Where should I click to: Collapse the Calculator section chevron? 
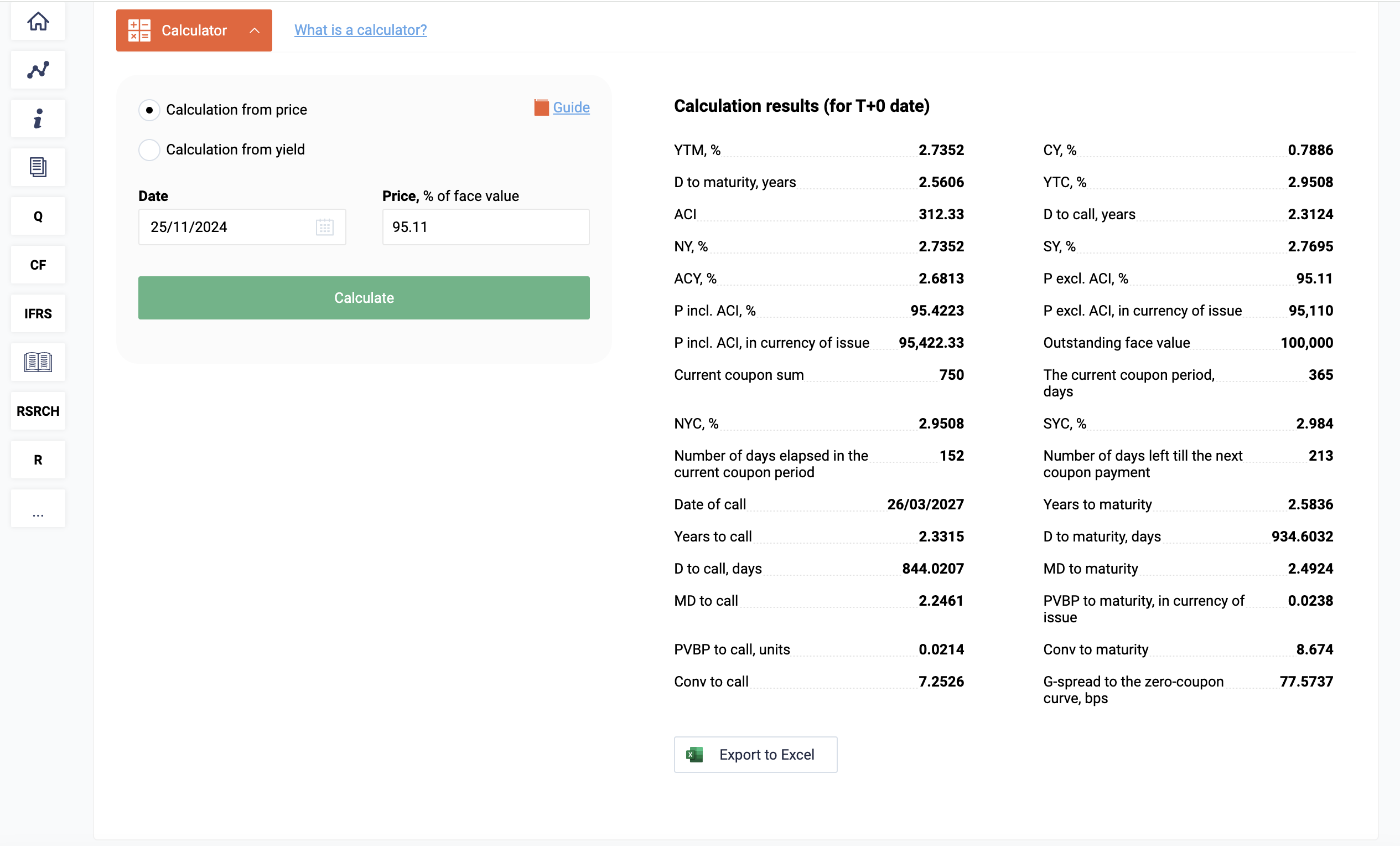click(x=255, y=30)
